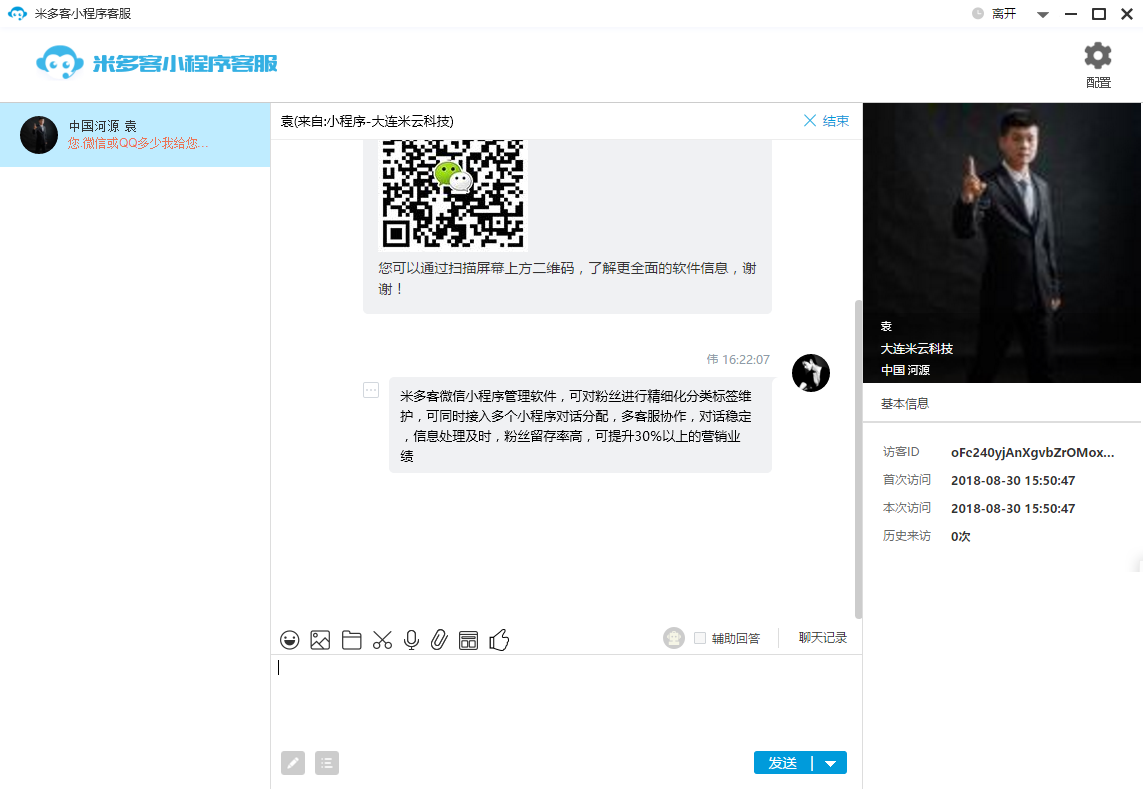The height and width of the screenshot is (789, 1143).
Task: Expand the send button dropdown arrow
Action: (x=831, y=764)
